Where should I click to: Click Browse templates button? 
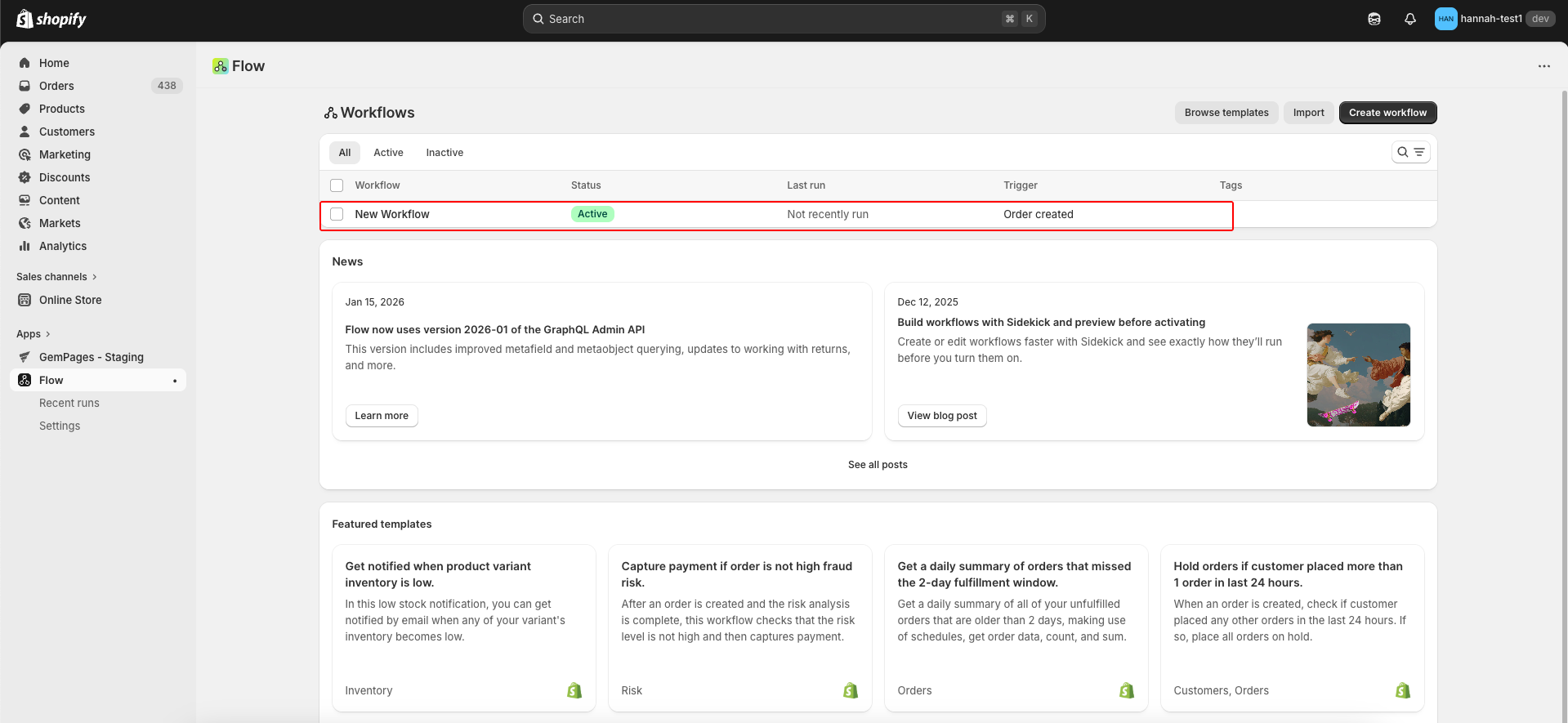1226,113
